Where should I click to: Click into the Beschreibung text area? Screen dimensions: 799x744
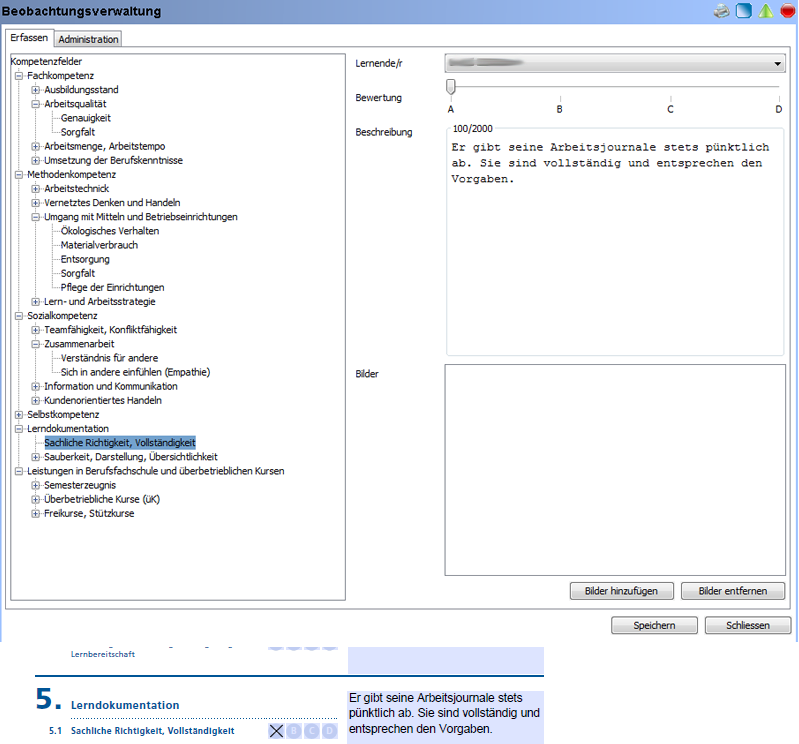pyautogui.click(x=615, y=242)
